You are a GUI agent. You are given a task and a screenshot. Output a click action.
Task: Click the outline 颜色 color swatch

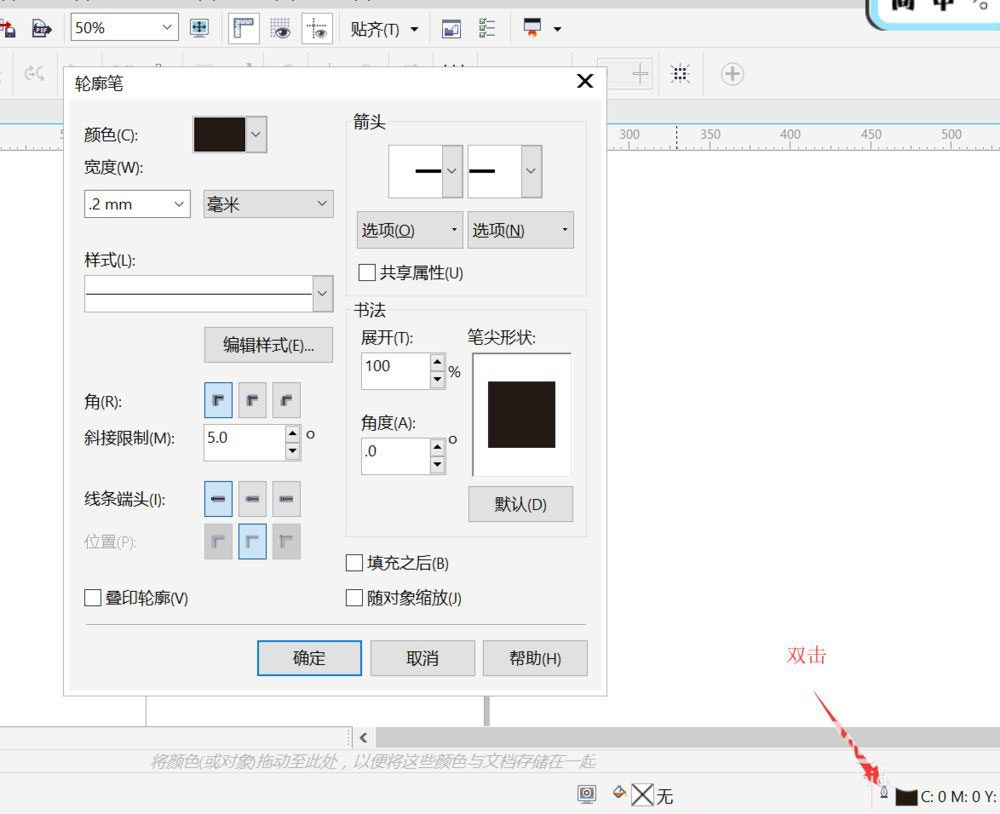219,134
